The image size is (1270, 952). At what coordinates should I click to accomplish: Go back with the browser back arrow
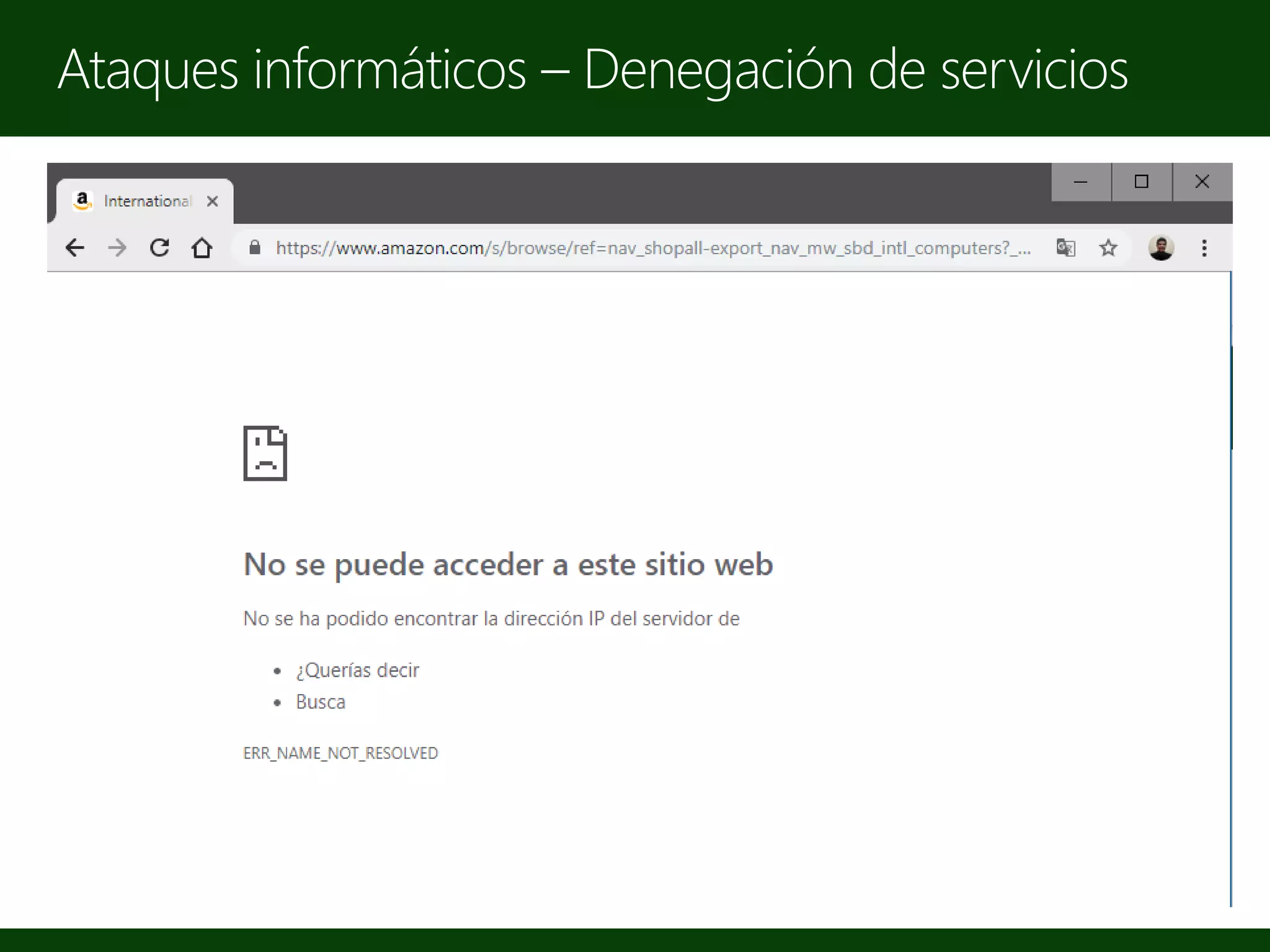[75, 248]
